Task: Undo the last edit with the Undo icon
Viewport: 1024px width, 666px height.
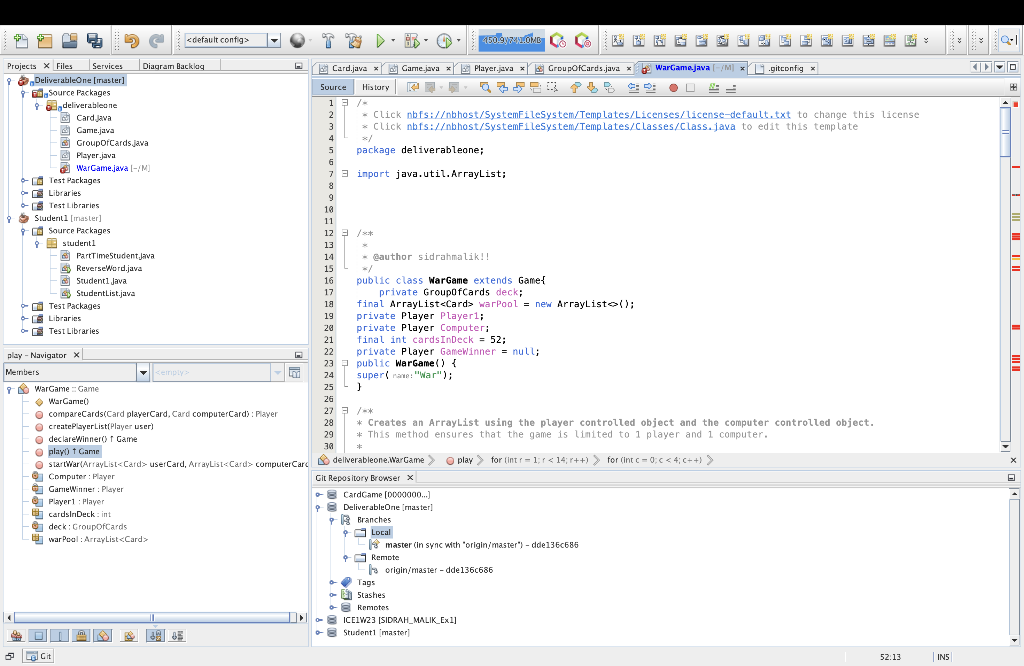Action: pos(131,41)
